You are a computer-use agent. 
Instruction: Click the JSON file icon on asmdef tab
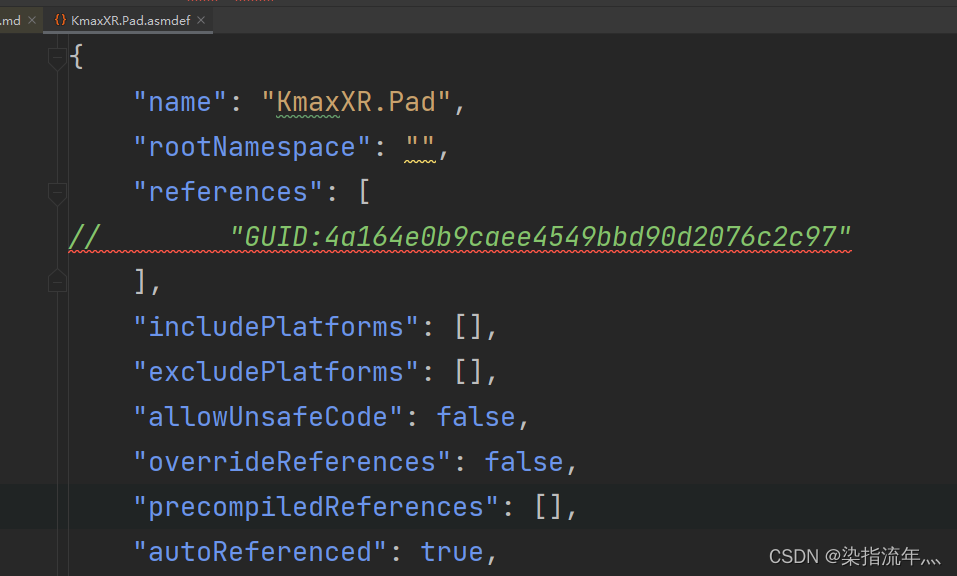60,20
